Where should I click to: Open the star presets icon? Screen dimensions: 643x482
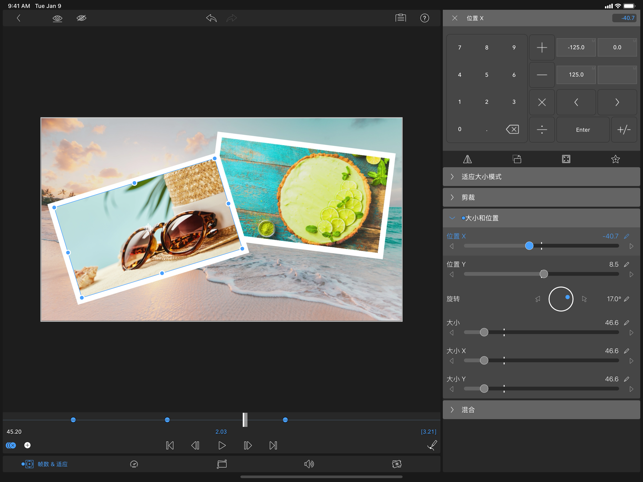pos(615,159)
